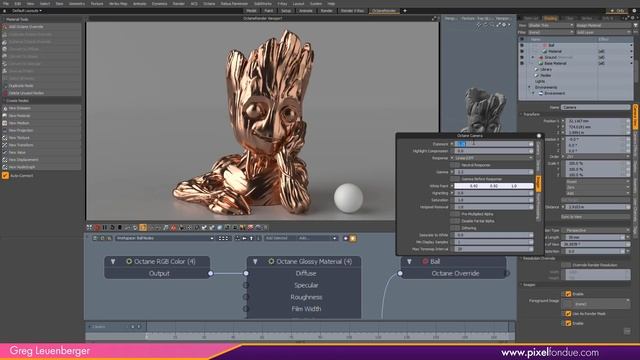Viewport: 640px width, 360px height.
Task: Click the Add Octane Override tool icon
Action: coord(5,27)
